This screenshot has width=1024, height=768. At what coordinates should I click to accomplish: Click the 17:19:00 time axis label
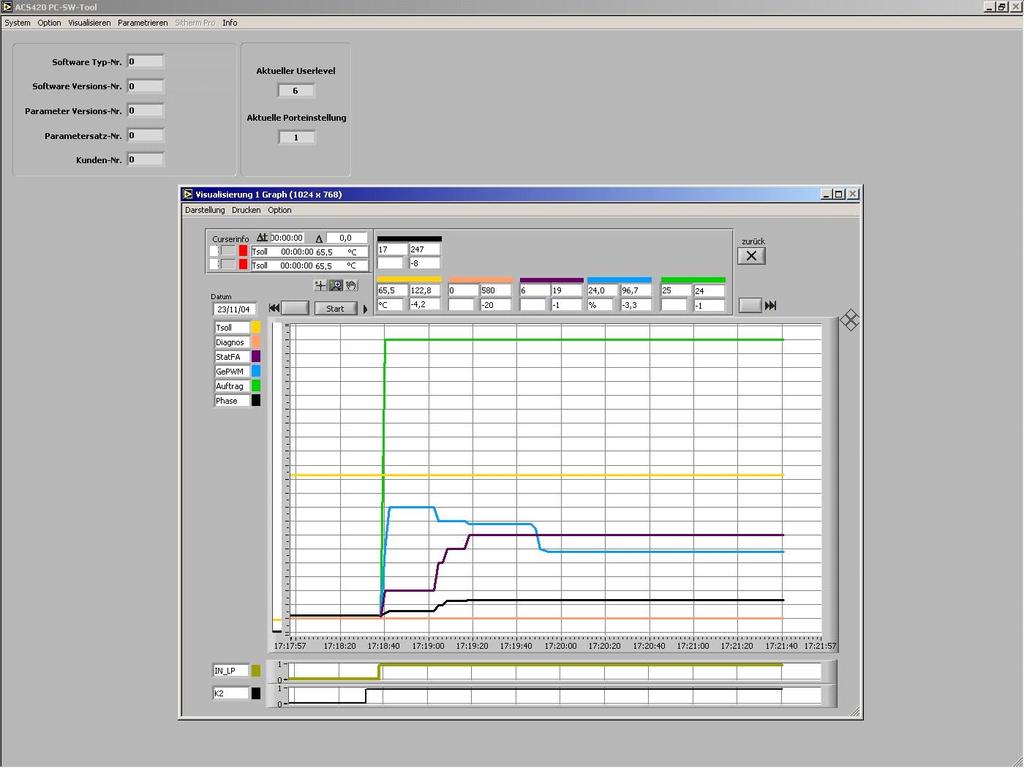coord(428,646)
